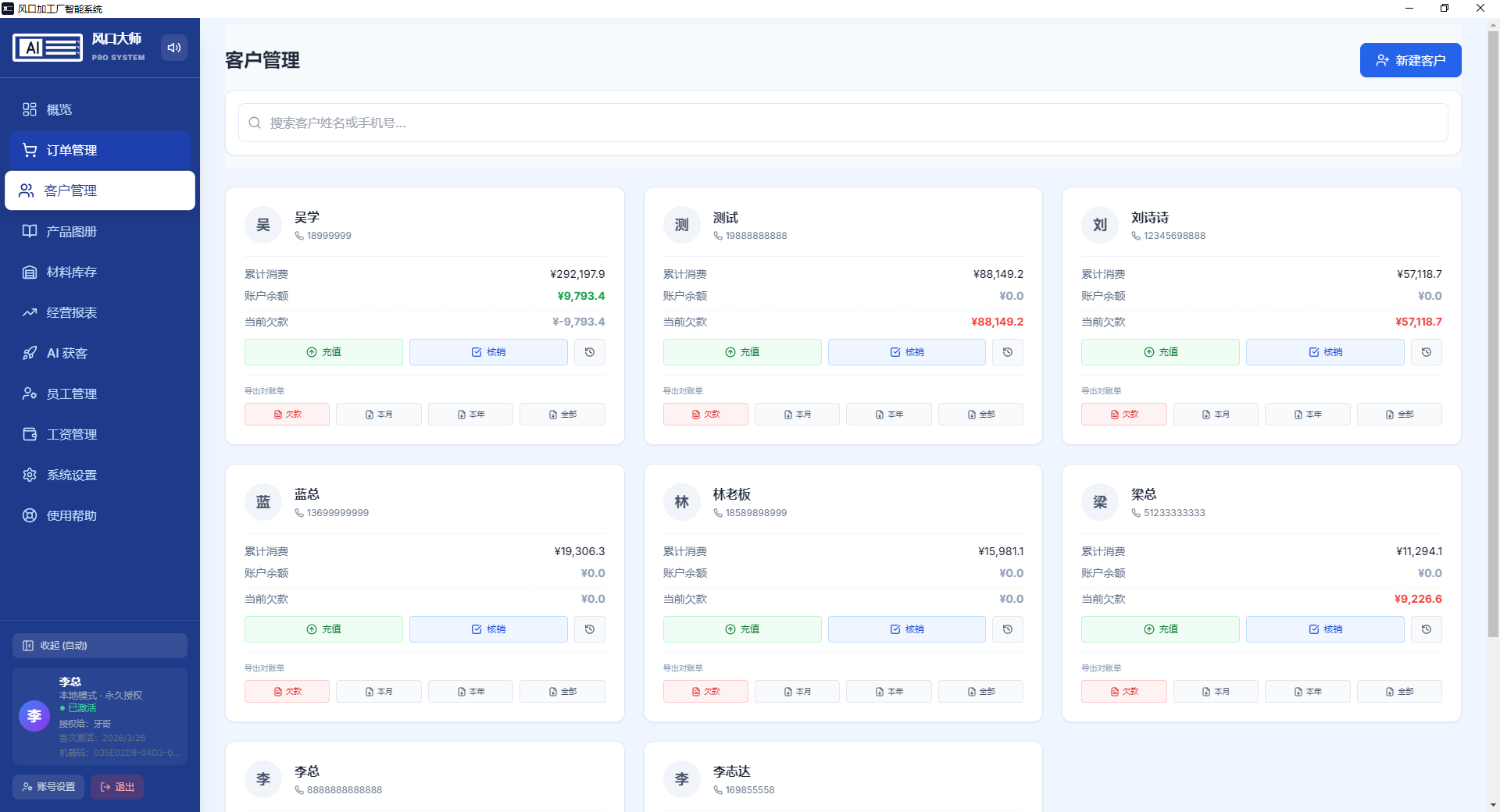Focus the customer name or phone search field
Screen dimensions: 1500x812
click(843, 123)
